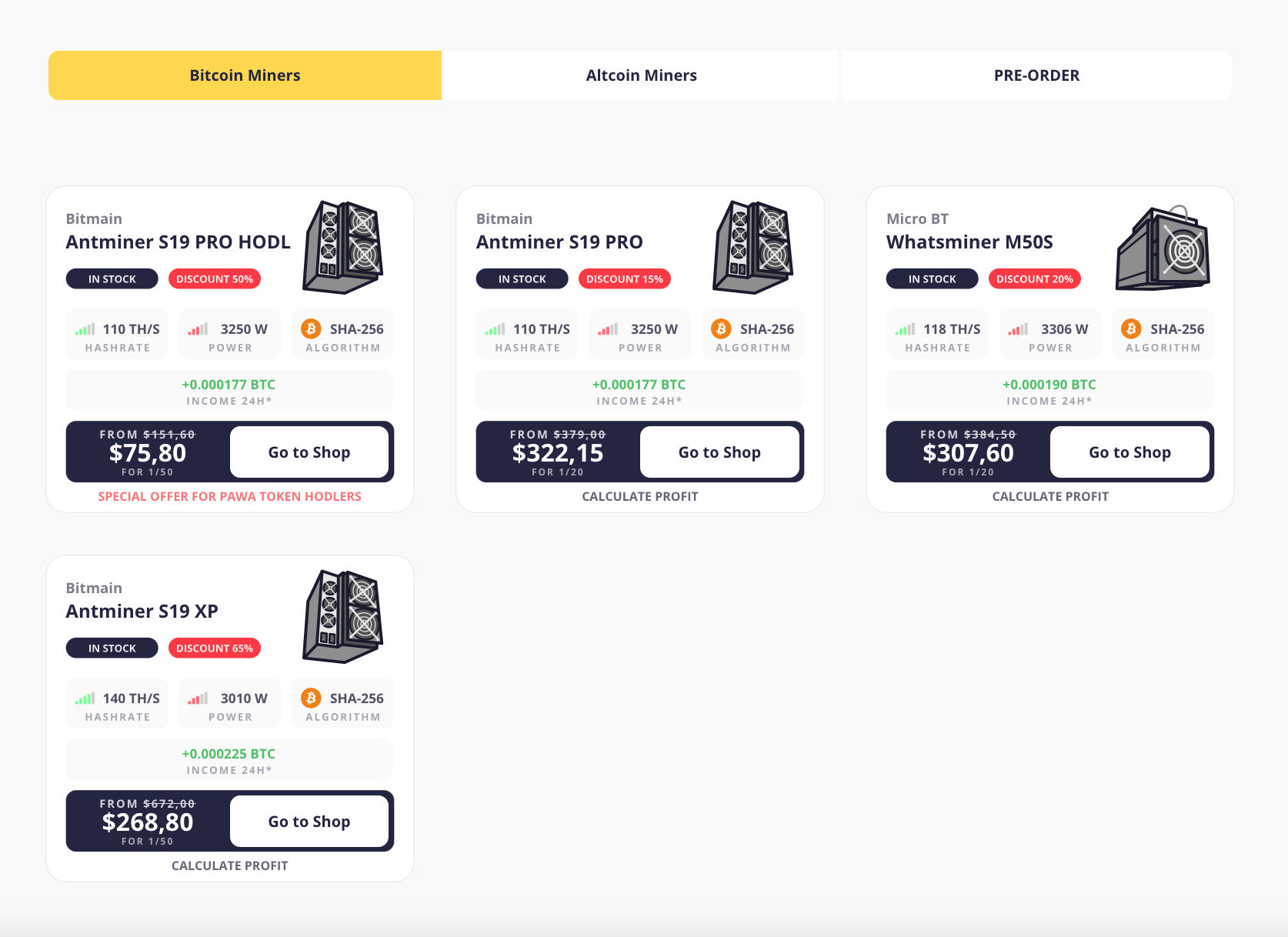Screen dimensions: 1288x937
Task: Click the Whatsminer M50S miner image
Action: (1163, 248)
